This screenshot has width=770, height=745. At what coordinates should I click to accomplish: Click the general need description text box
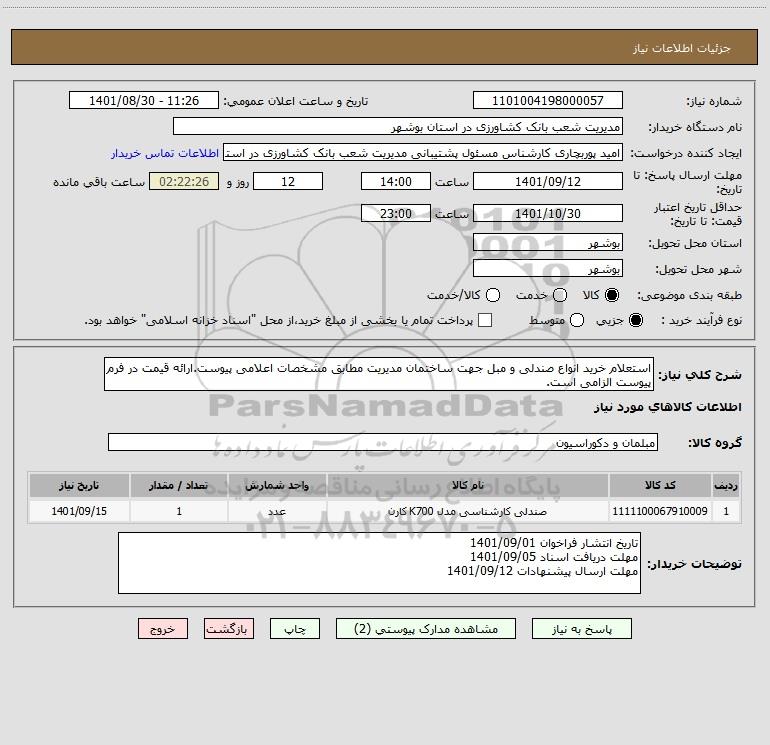tap(379, 374)
